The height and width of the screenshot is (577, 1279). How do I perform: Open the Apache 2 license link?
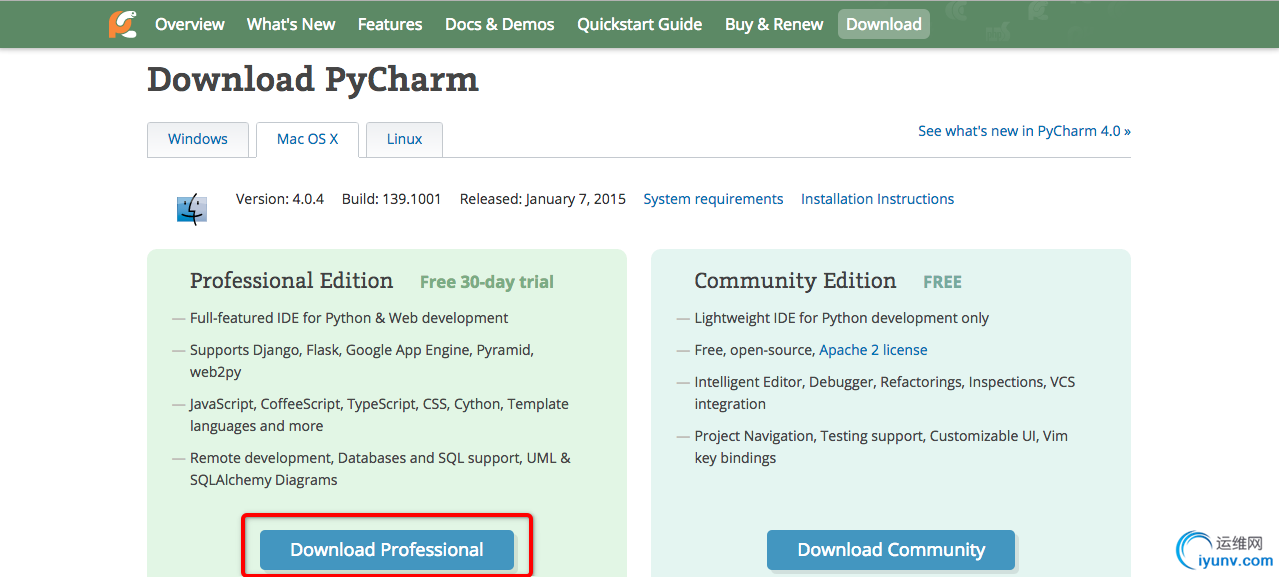coord(873,350)
